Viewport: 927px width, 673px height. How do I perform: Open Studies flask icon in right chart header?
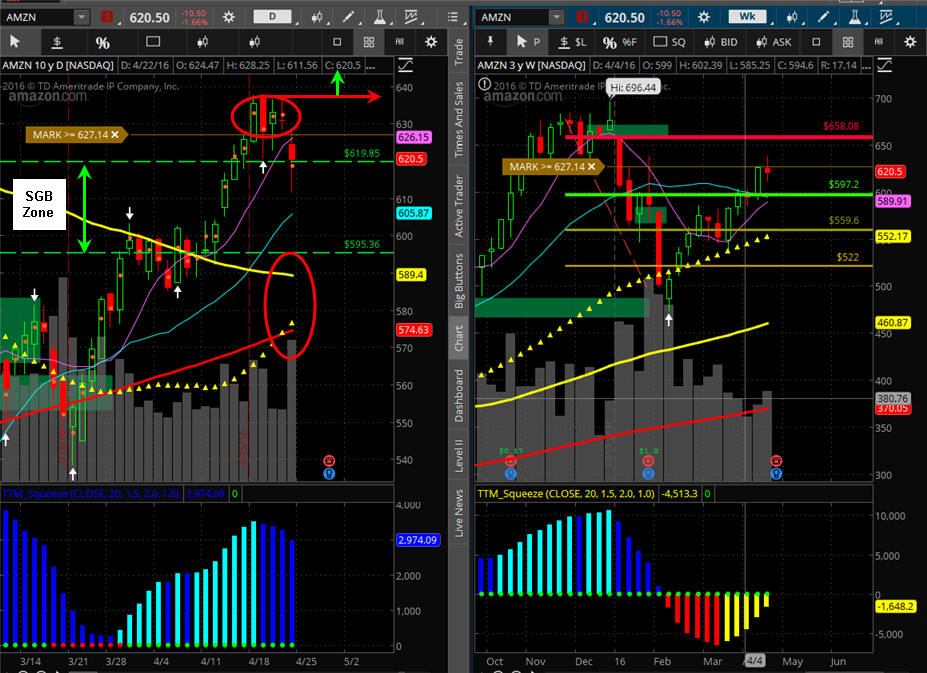click(854, 17)
